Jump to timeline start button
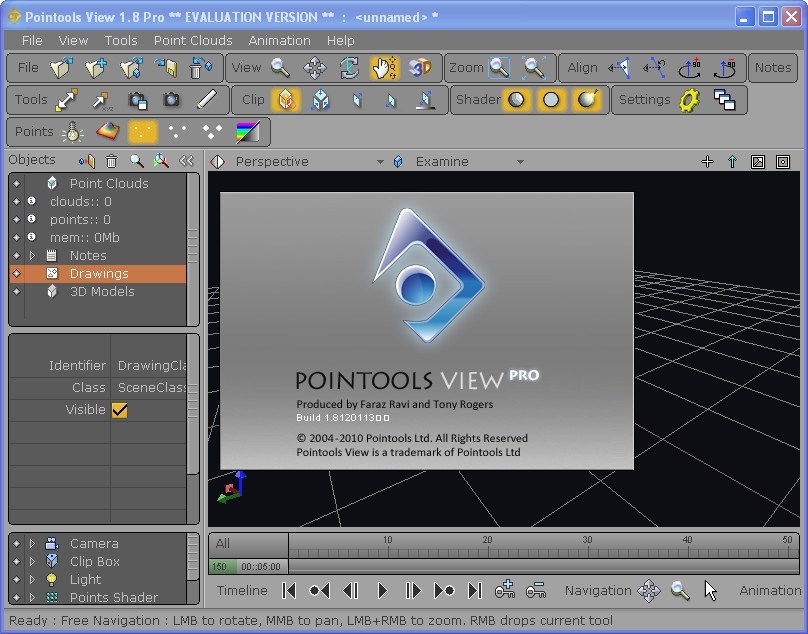Screen dimensions: 808x634 coord(289,591)
